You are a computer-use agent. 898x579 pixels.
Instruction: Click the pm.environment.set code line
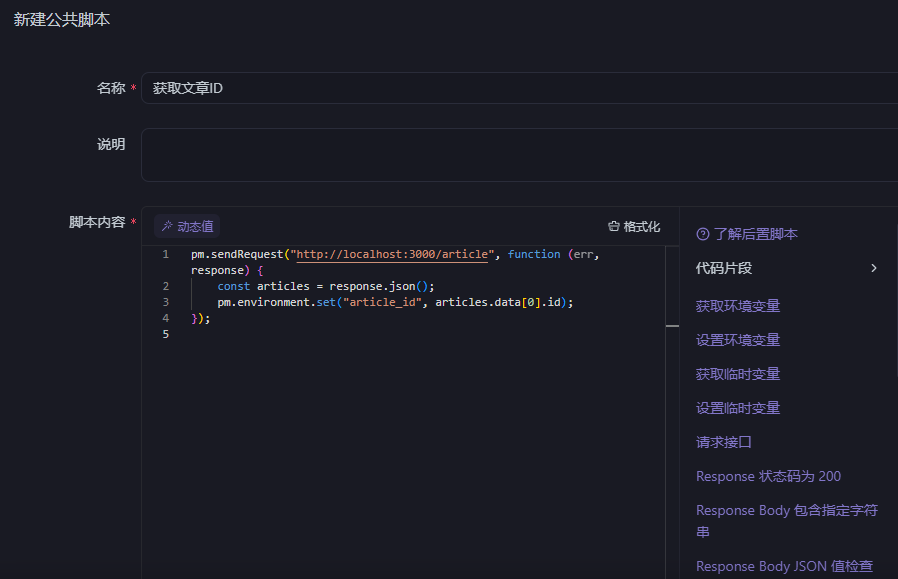tap(395, 302)
